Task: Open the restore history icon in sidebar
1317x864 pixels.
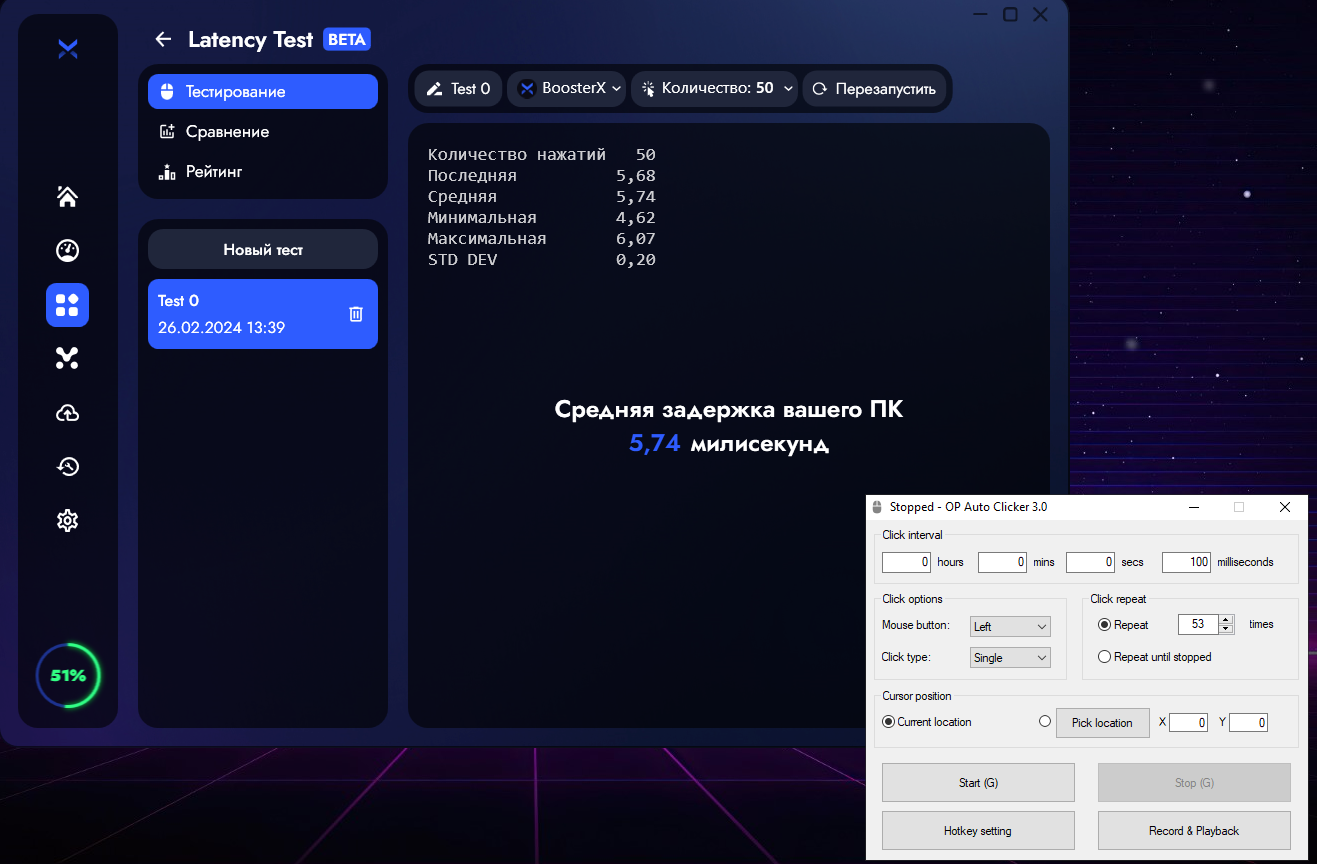Action: (67, 466)
